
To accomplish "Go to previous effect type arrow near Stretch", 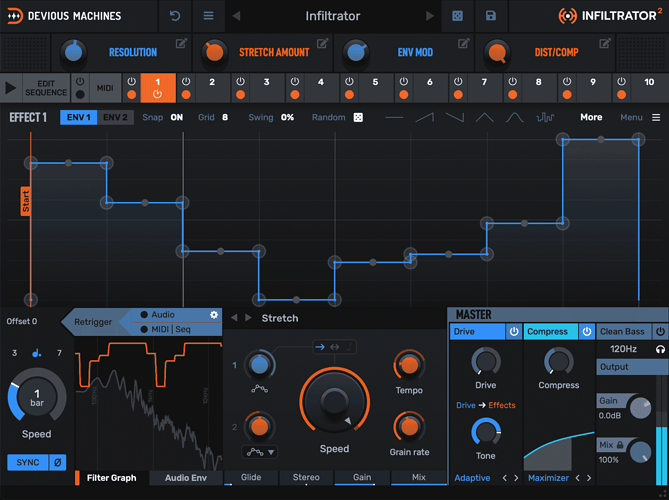I will (x=234, y=318).
